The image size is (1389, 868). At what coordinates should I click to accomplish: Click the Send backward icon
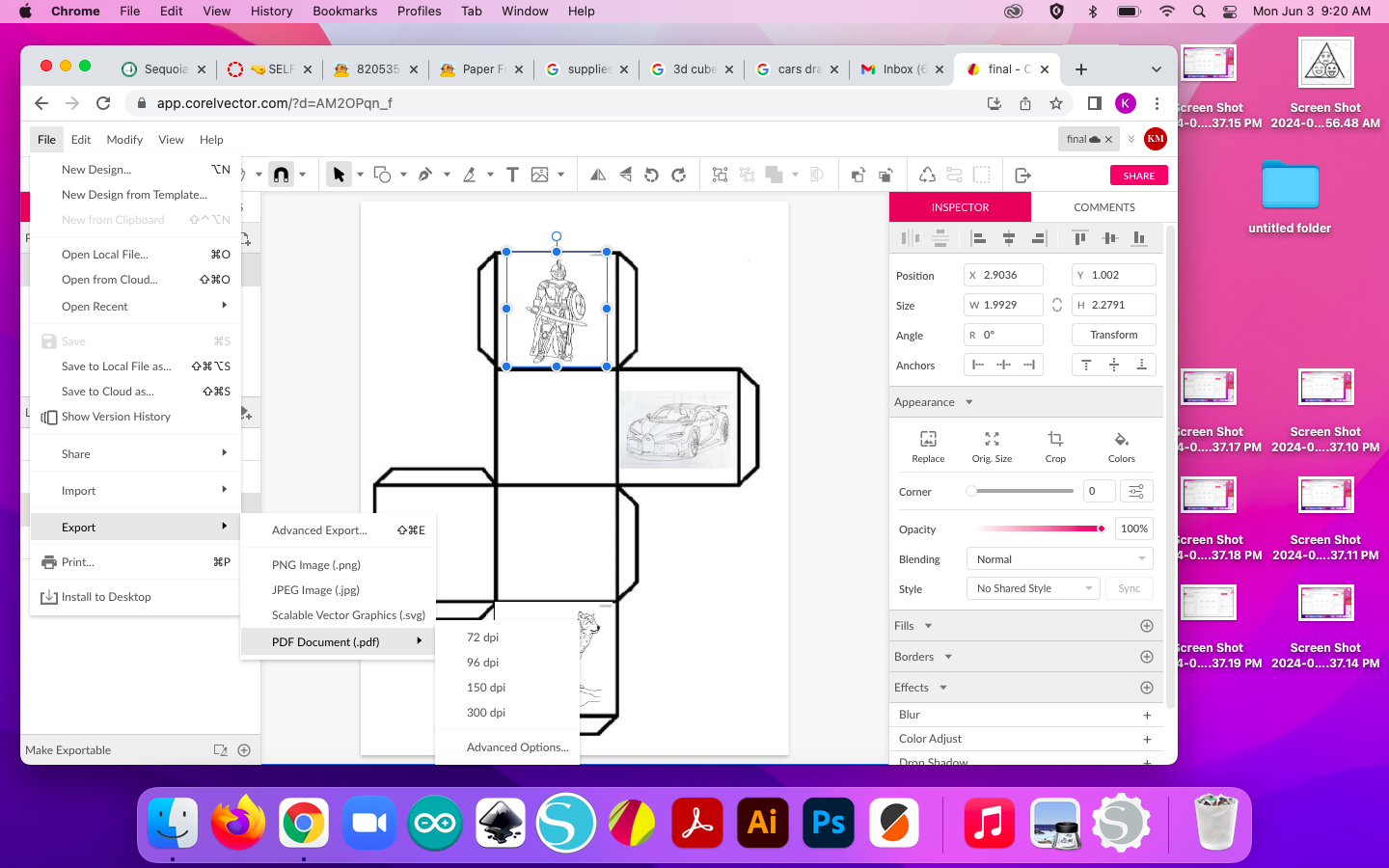tap(885, 175)
